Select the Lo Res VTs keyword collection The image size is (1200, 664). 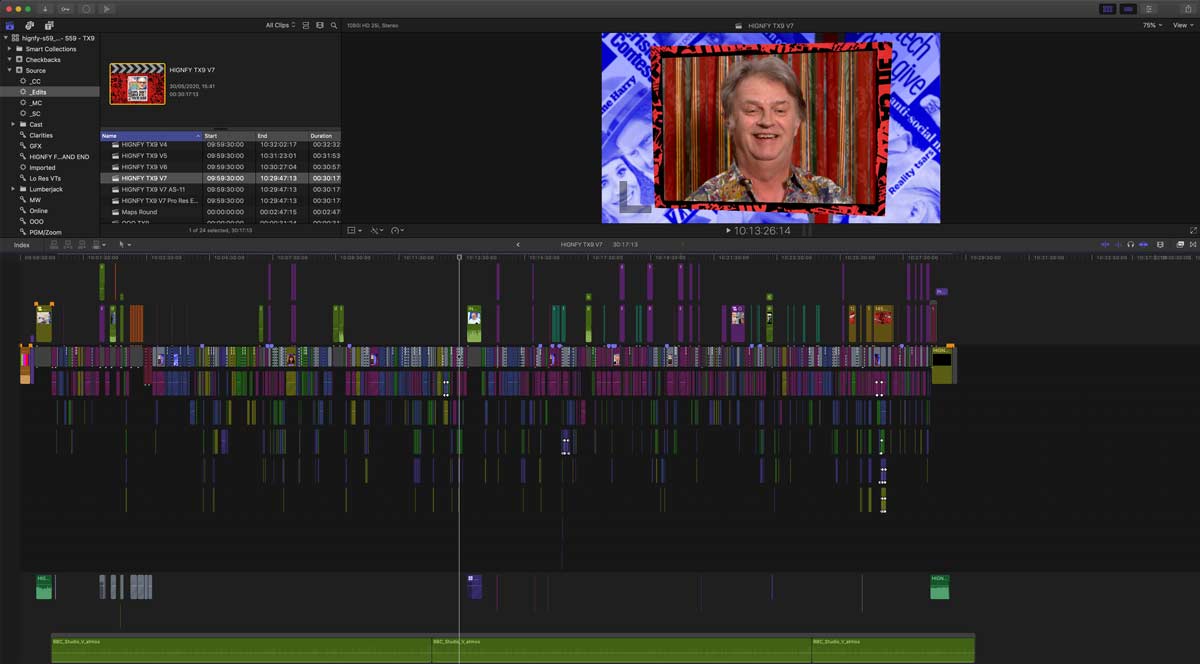coord(50,178)
